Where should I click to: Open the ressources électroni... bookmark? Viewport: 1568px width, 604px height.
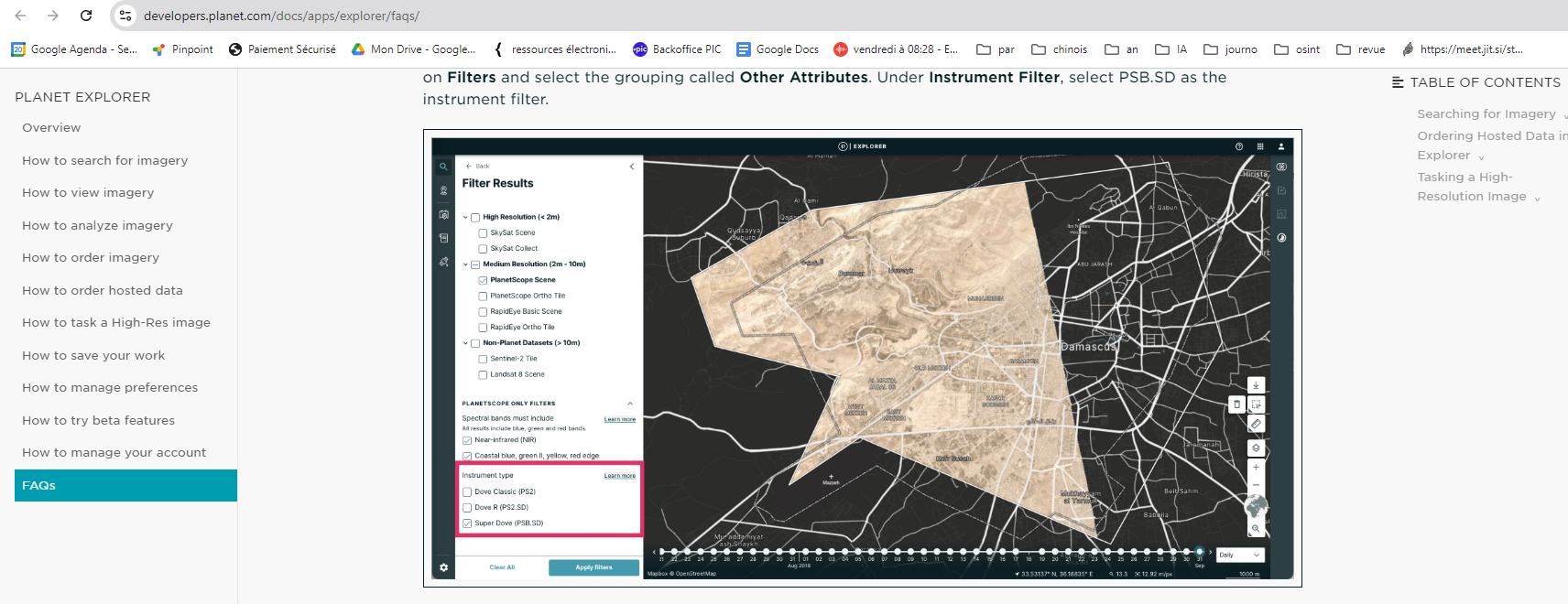(x=554, y=49)
